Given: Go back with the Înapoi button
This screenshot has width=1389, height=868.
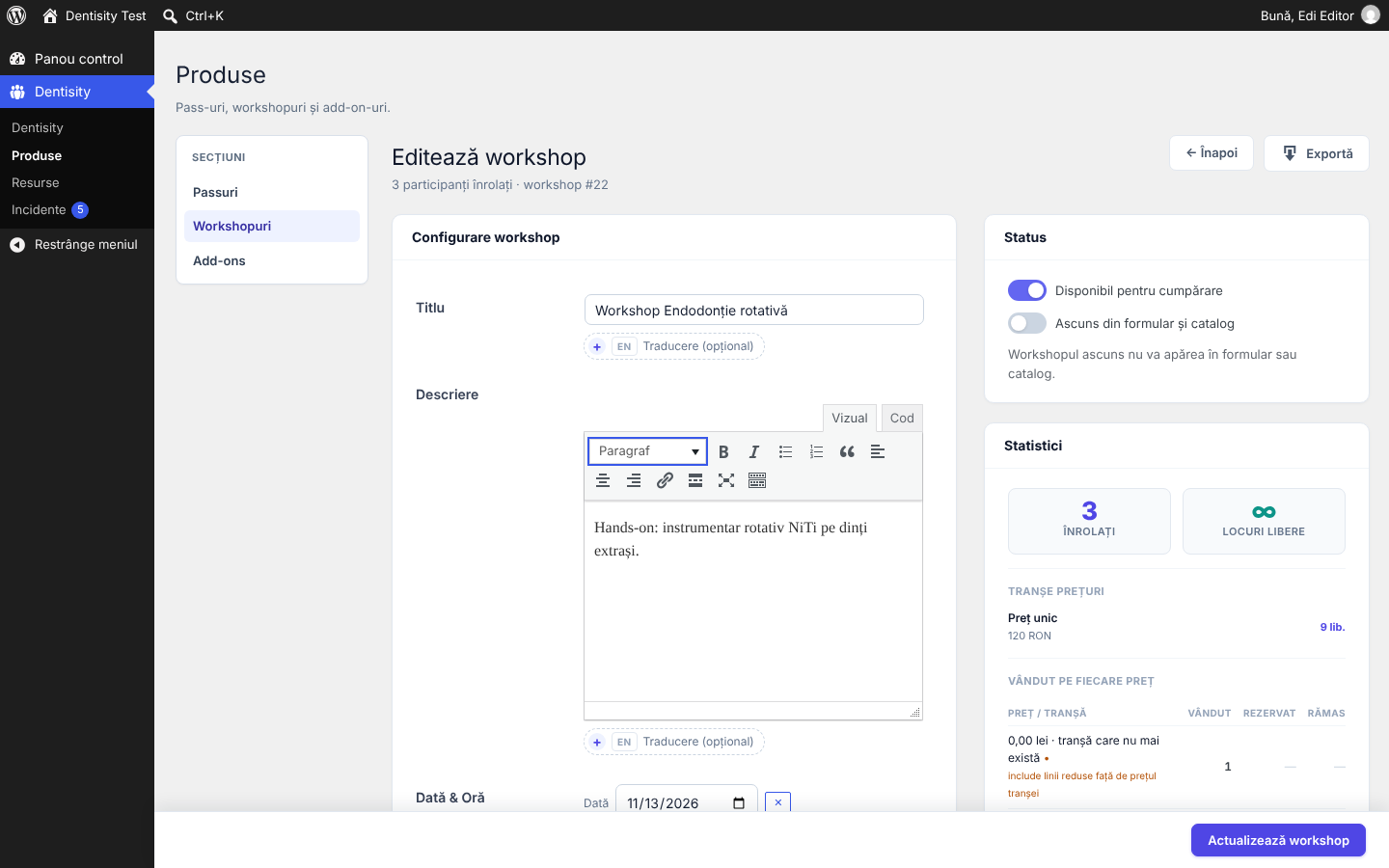Looking at the screenshot, I should click(1212, 153).
